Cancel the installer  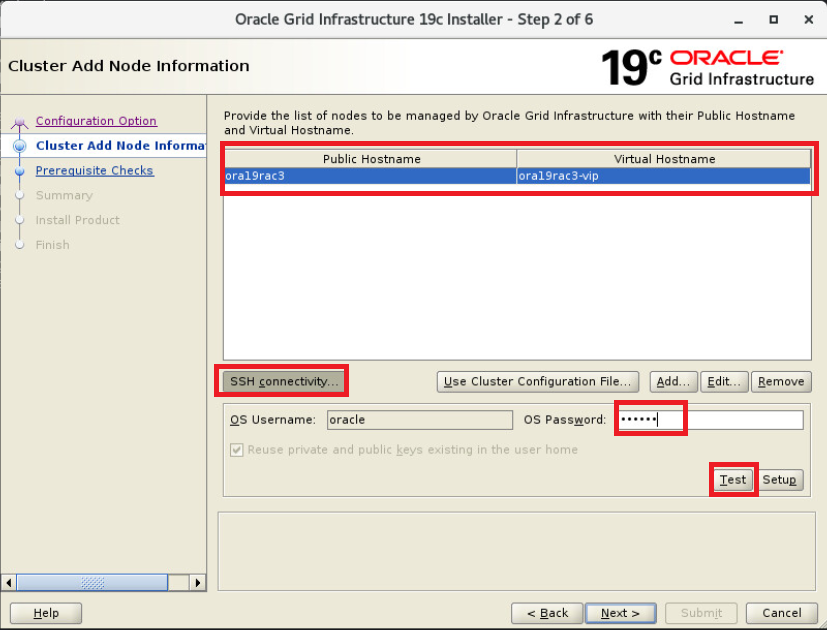[782, 613]
